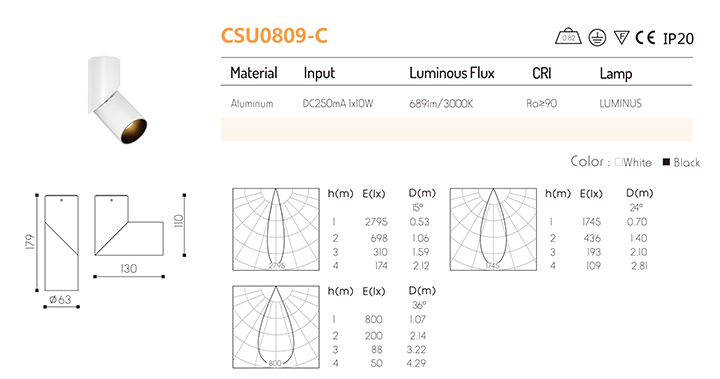The image size is (720, 379).
Task: Click the 36° beam polar diagram
Action: click(x=276, y=327)
